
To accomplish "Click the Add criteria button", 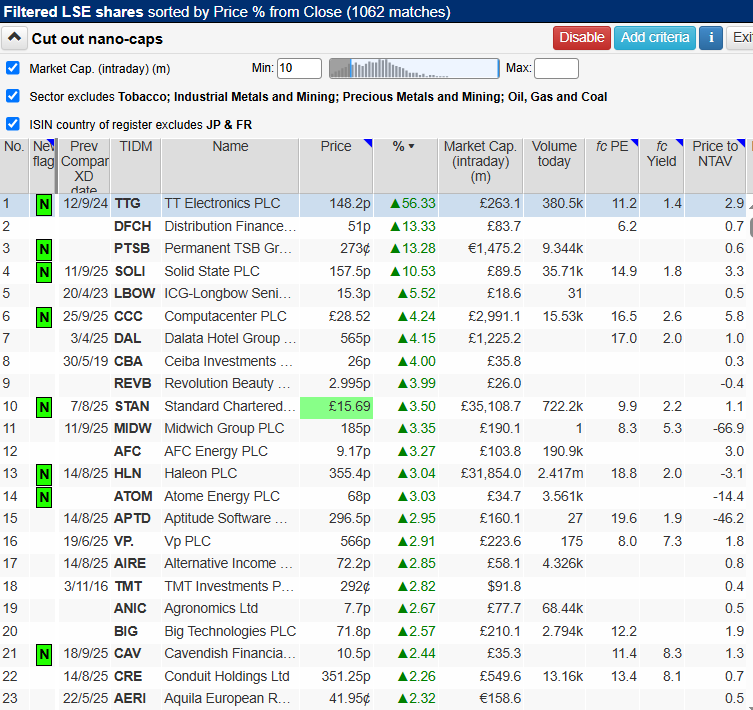I will pos(655,38).
